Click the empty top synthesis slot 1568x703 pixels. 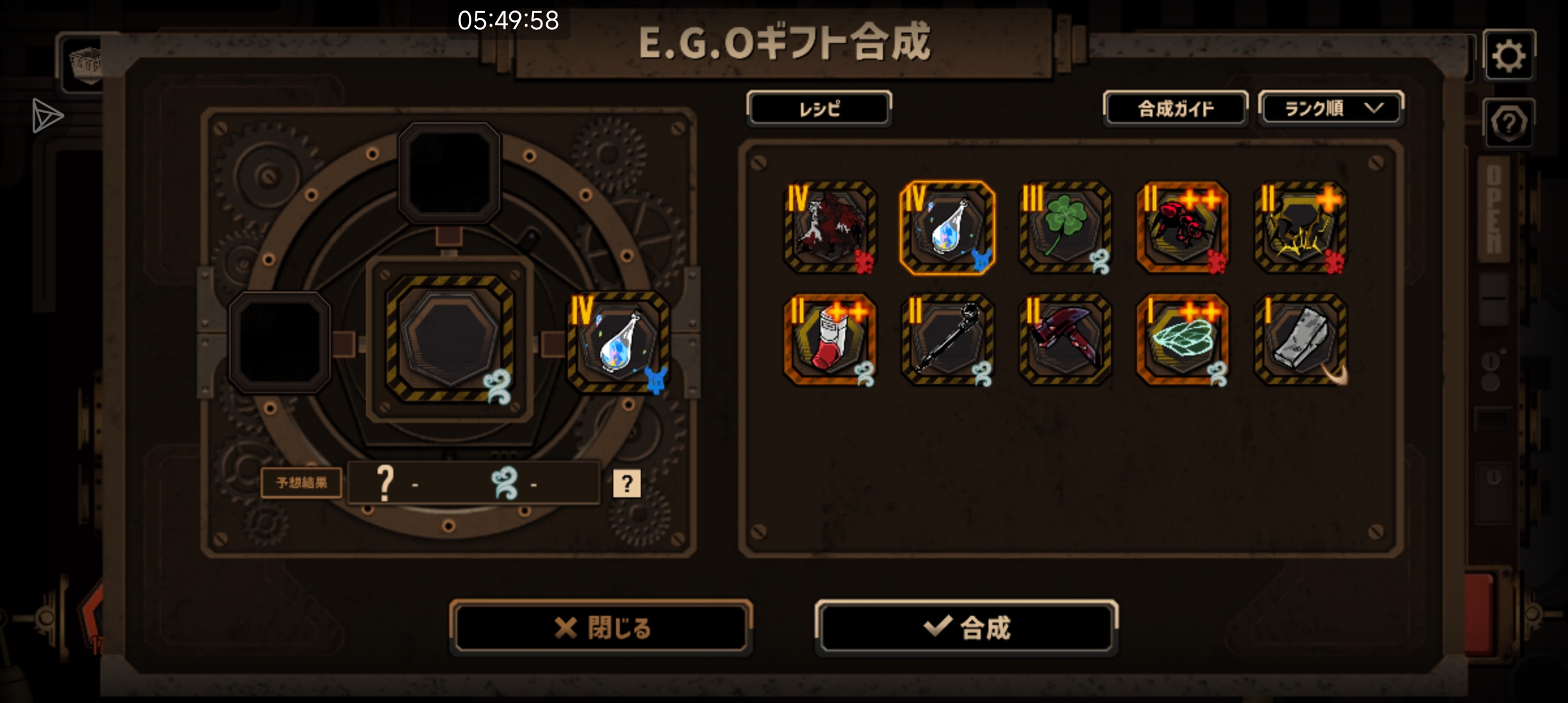(x=449, y=173)
